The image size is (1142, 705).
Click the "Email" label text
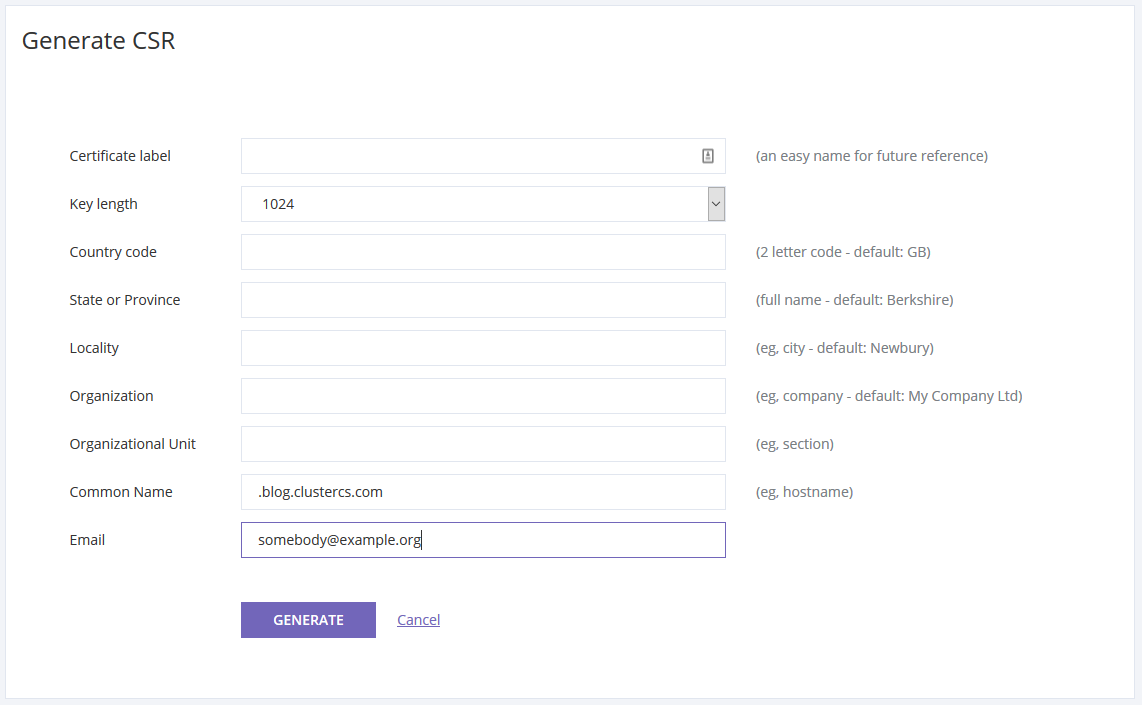87,540
